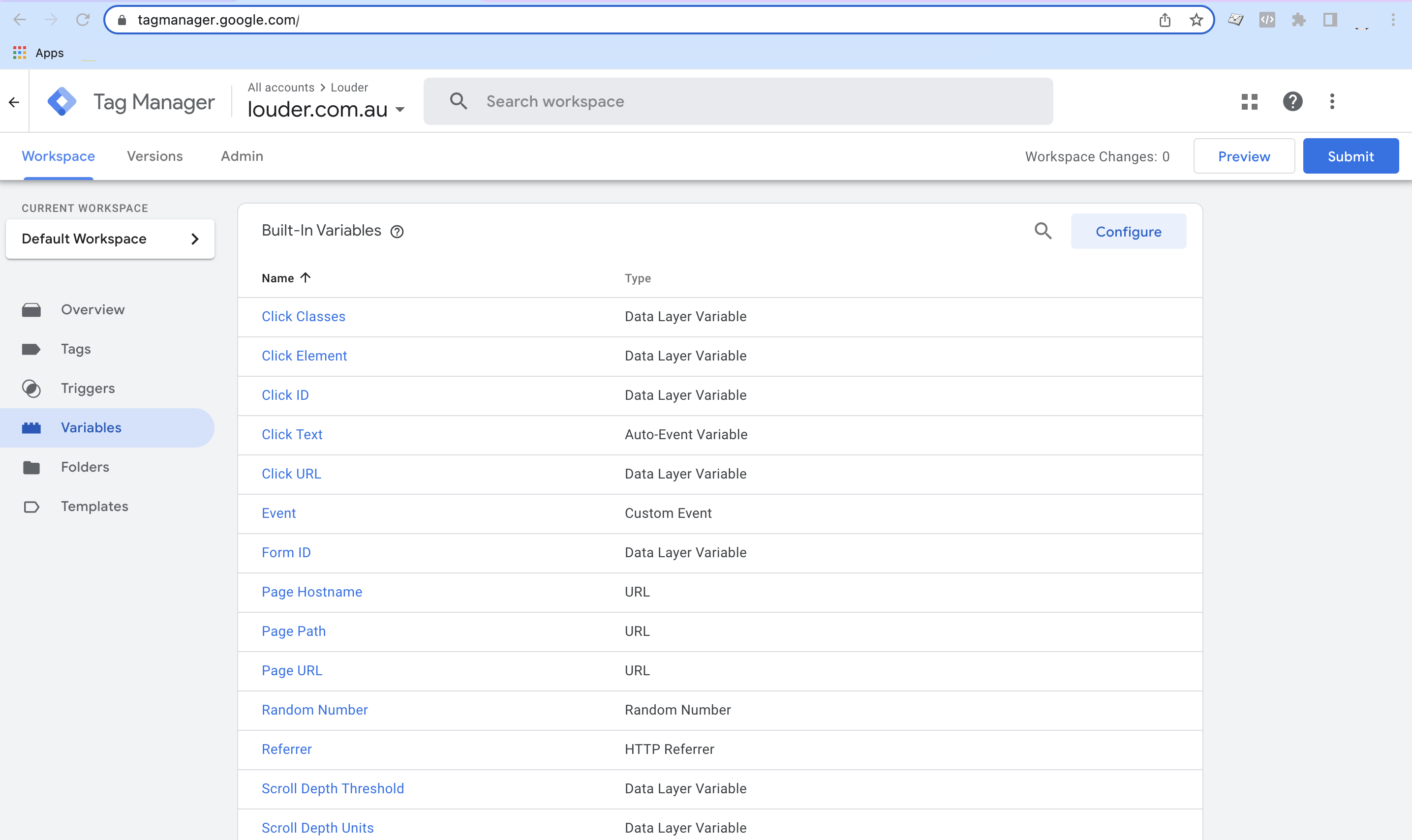This screenshot has width=1412, height=840.
Task: Click the Built-In Variables search magnifier icon
Action: click(x=1043, y=231)
